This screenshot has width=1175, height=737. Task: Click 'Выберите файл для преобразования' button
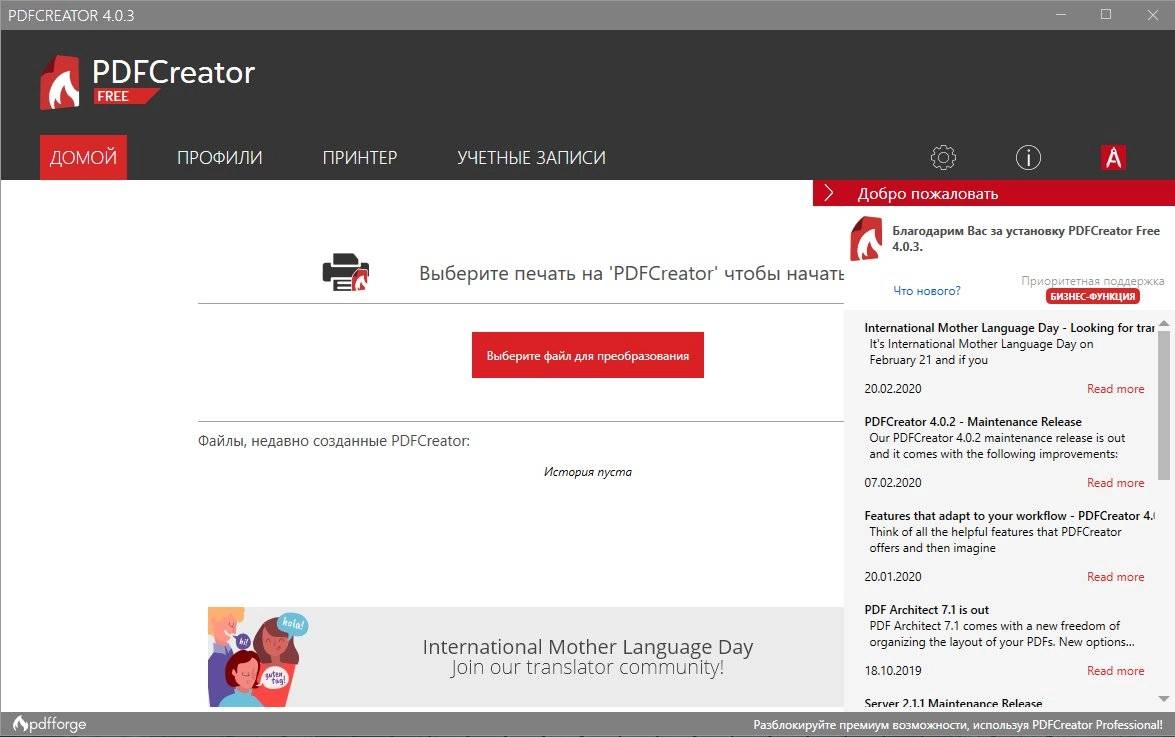(588, 355)
